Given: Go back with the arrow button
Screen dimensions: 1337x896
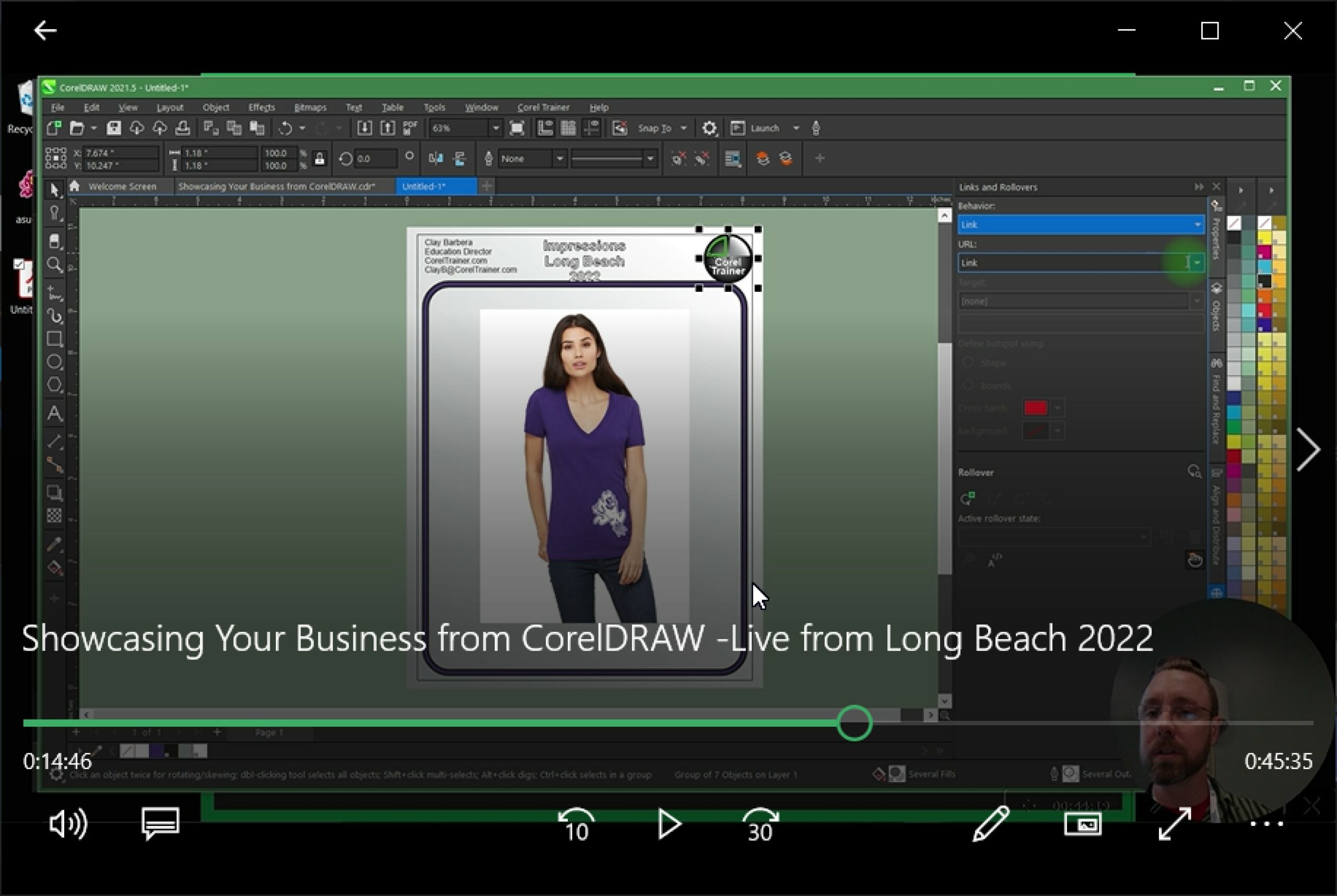Looking at the screenshot, I should click(45, 30).
